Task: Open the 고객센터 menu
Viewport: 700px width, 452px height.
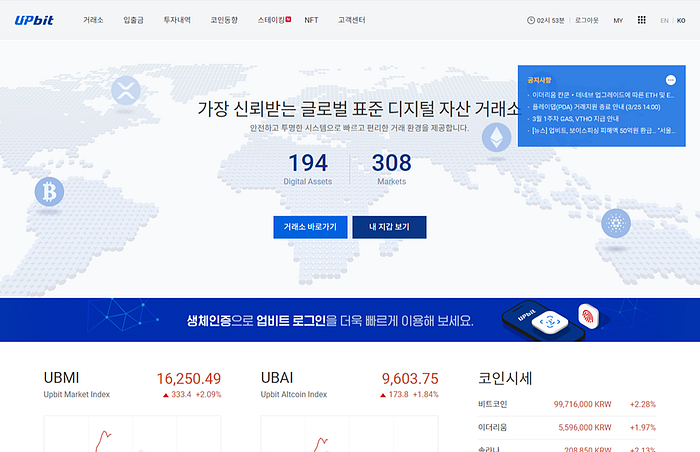Action: [x=351, y=20]
